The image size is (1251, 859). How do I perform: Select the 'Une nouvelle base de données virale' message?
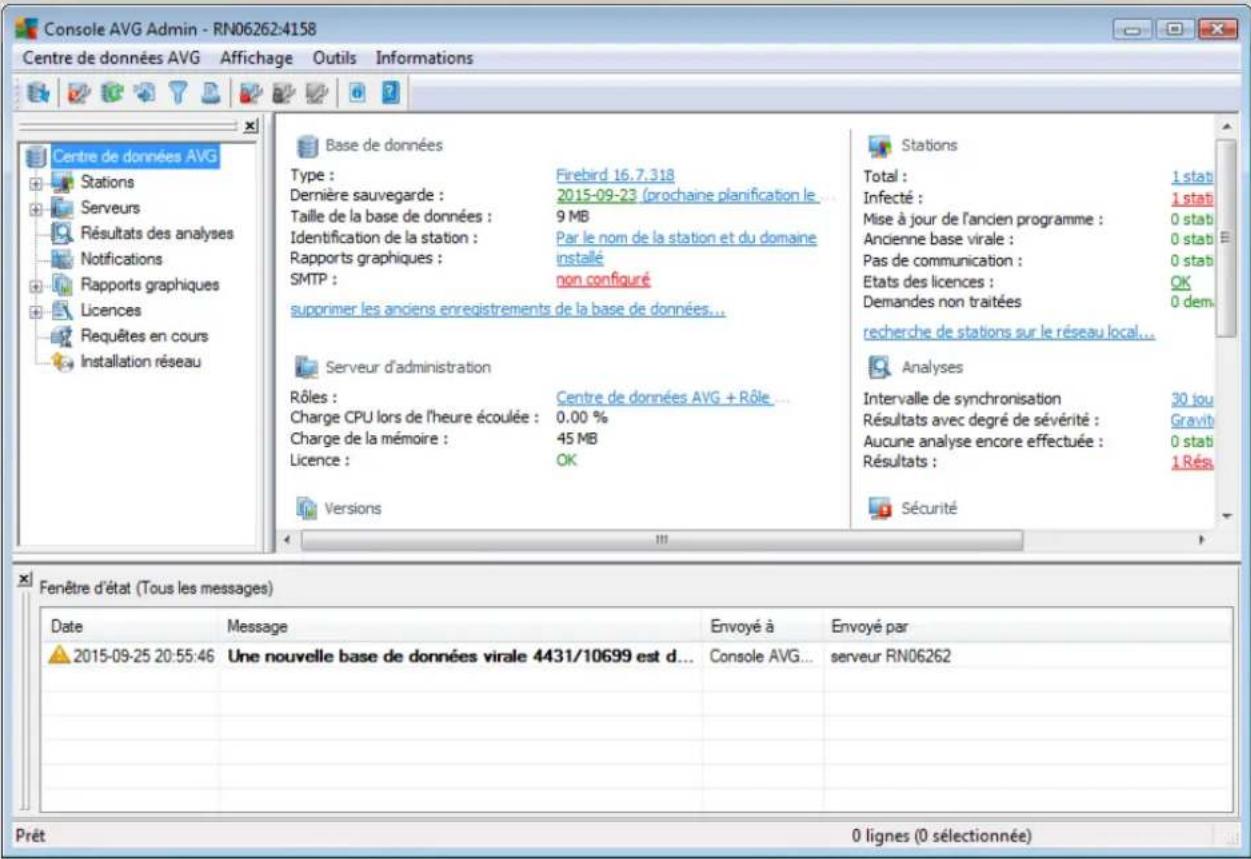(461, 657)
